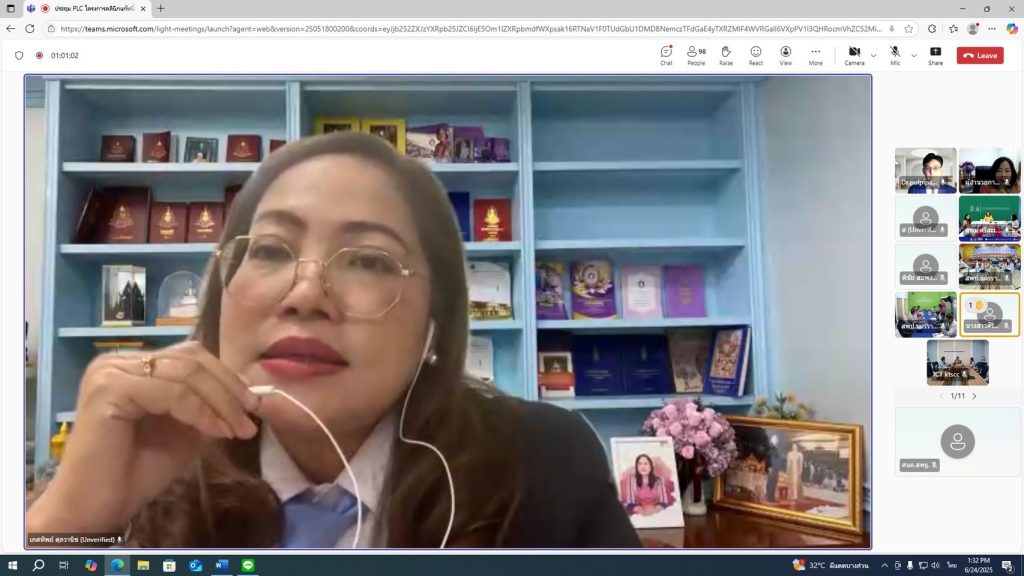Raise your hand in the meeting
The width and height of the screenshot is (1024, 576).
pyautogui.click(x=726, y=55)
